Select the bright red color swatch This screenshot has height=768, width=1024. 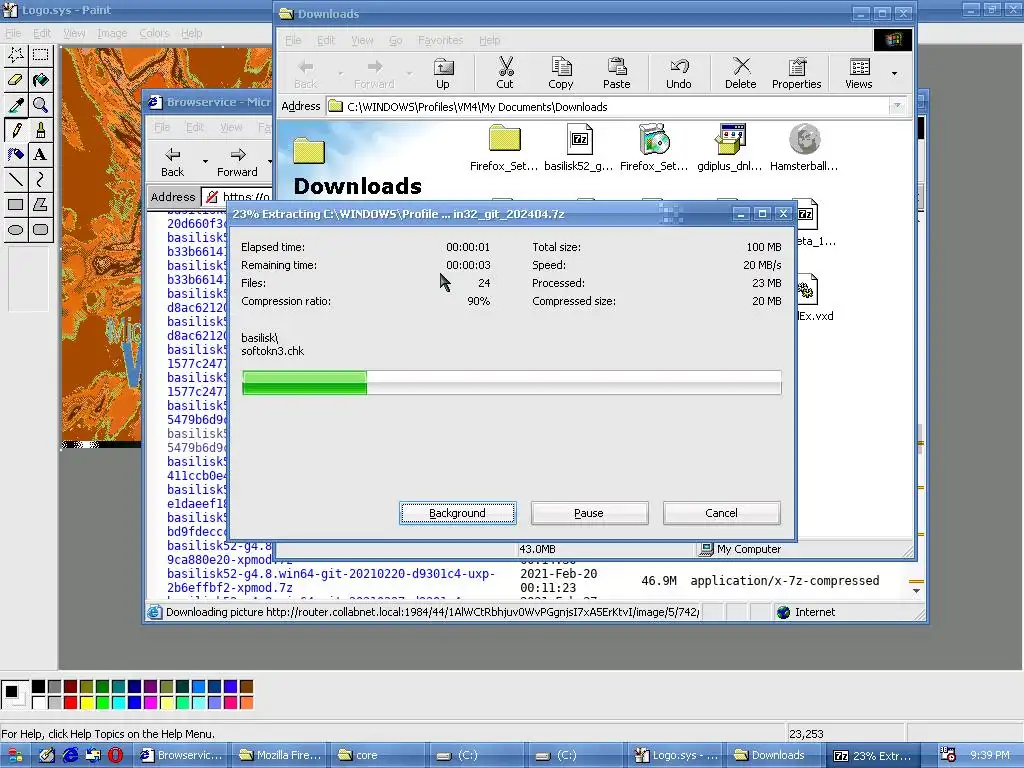point(71,703)
